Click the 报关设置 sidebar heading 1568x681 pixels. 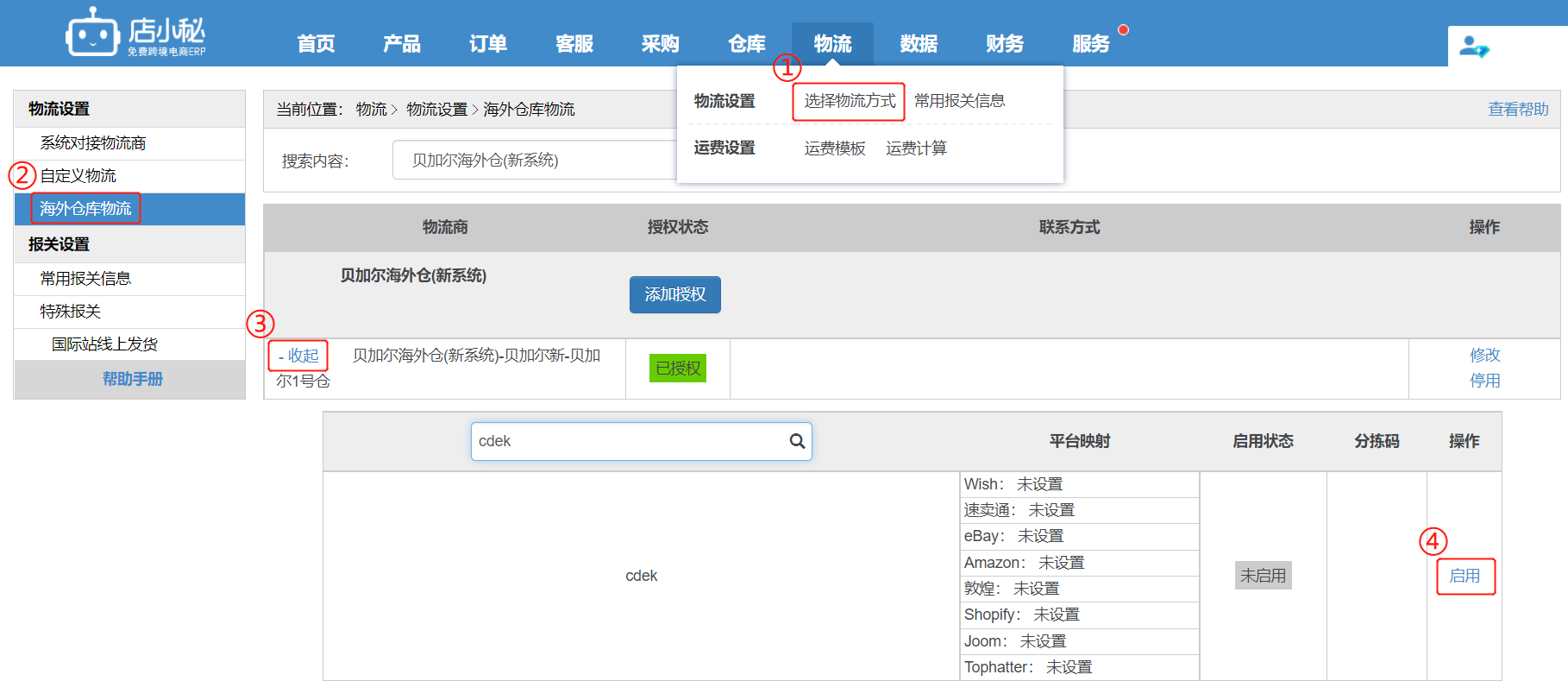coord(59,244)
